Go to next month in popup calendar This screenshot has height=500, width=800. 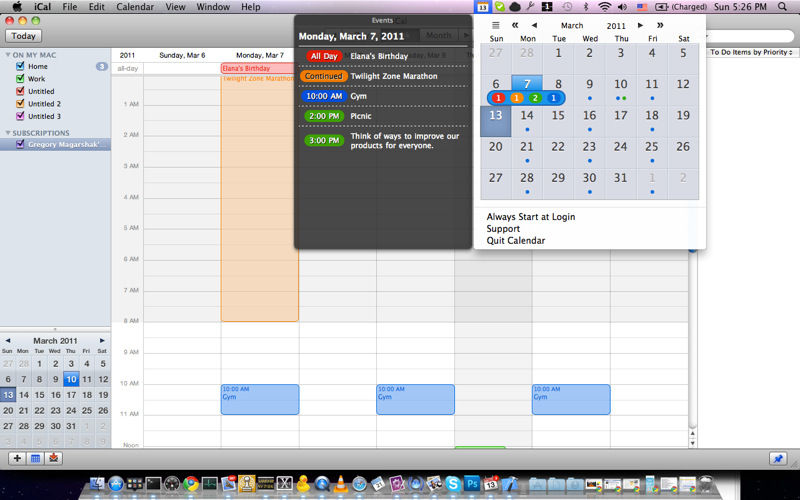click(640, 25)
